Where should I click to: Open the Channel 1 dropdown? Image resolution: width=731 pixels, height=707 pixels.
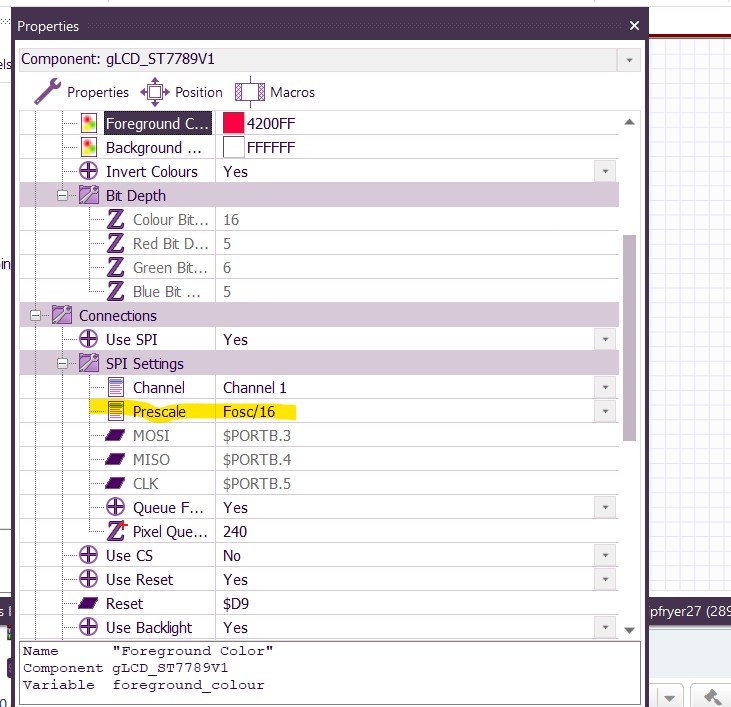[x=604, y=388]
